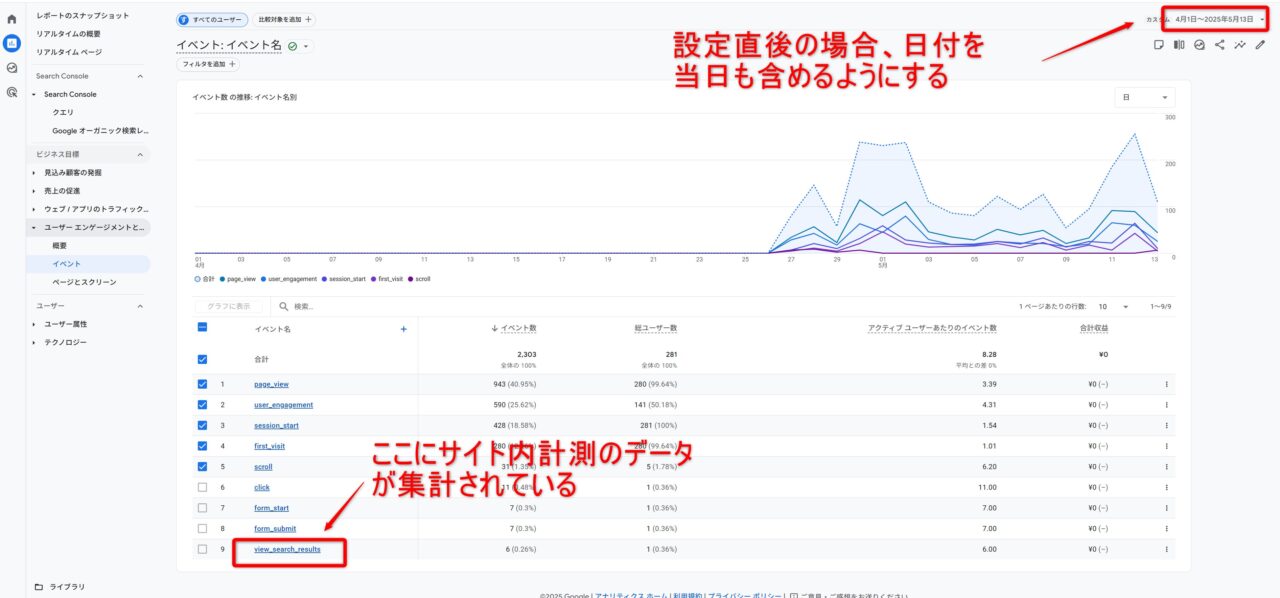Uncheck the page_view row checkbox

click(203, 384)
